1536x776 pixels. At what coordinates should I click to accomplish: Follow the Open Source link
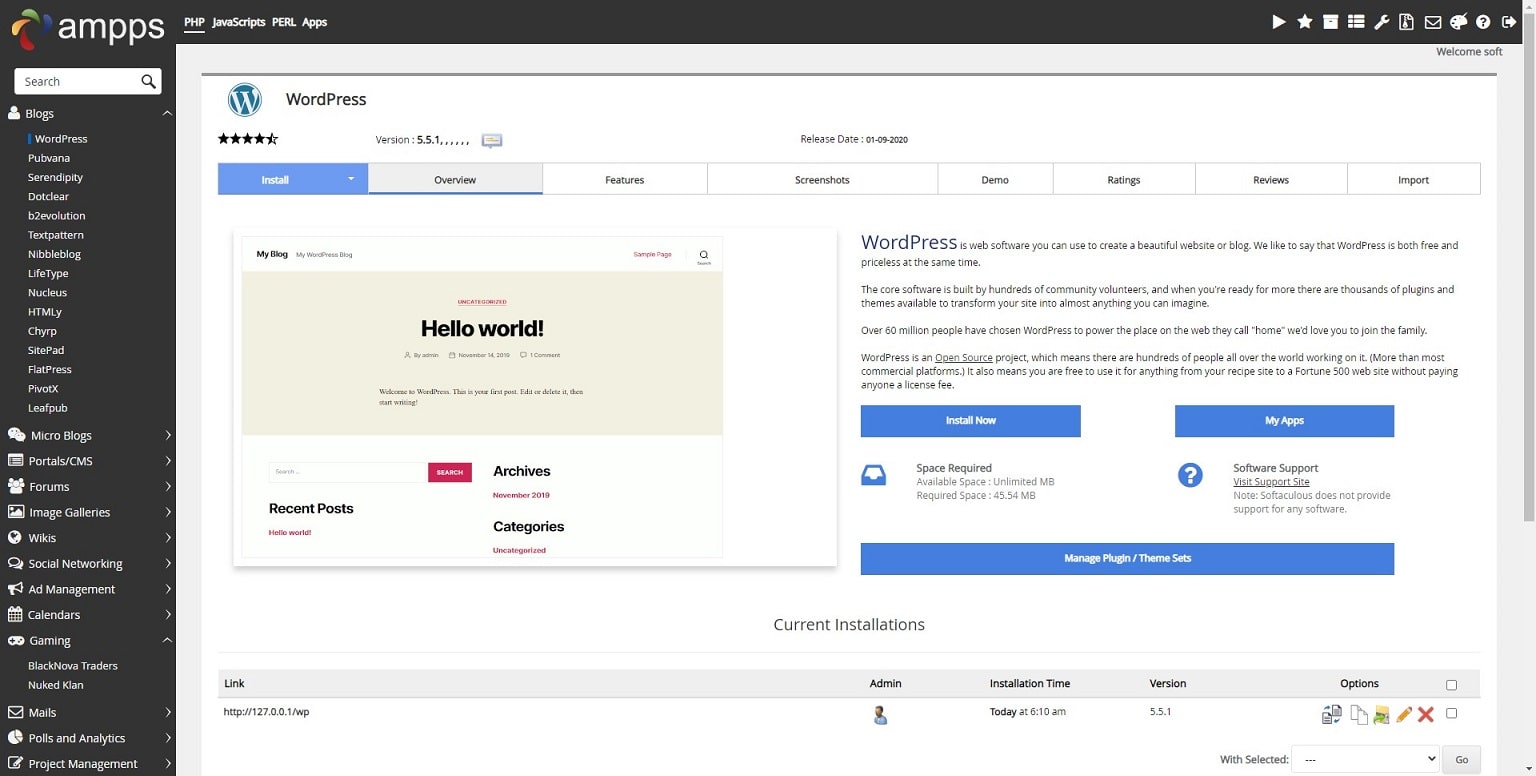pos(963,358)
